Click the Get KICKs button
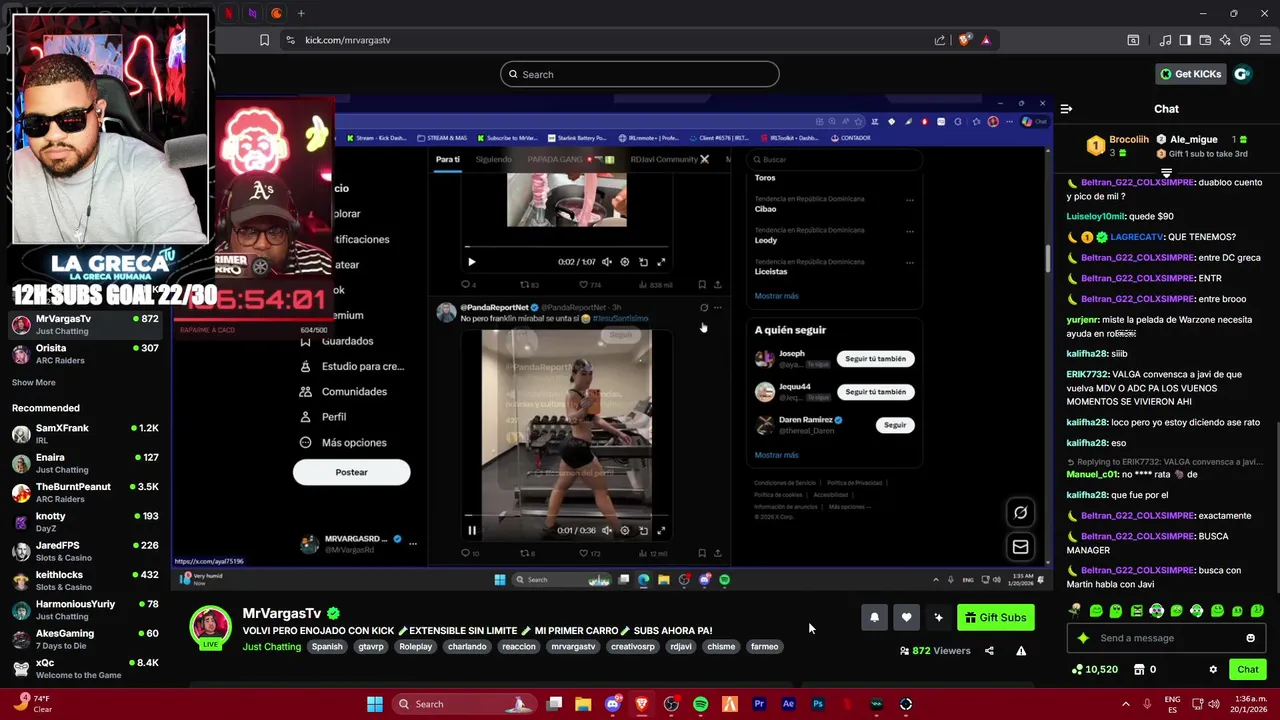 (1190, 74)
